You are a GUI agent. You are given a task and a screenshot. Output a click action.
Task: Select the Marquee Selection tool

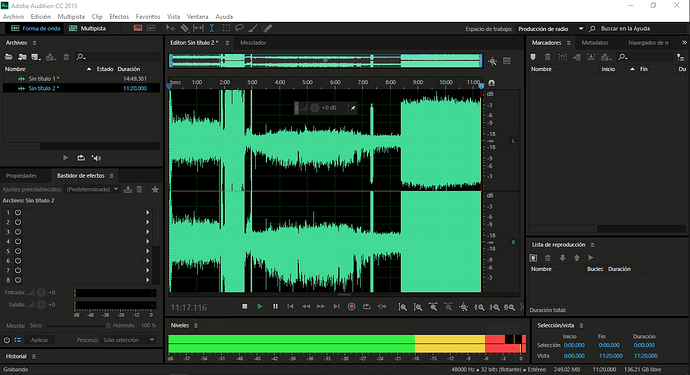pos(226,28)
